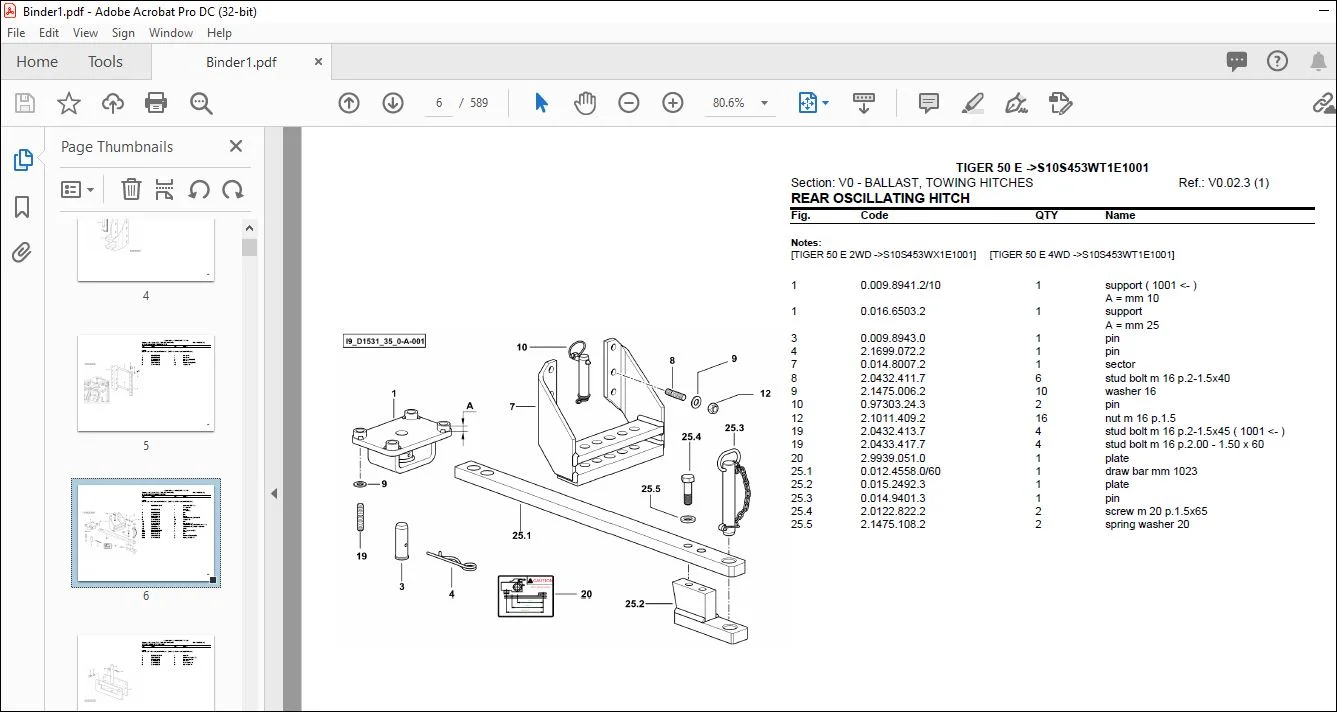This screenshot has height=712, width=1337.
Task: Click the 'draw bar mm 1023' entry
Action: click(x=1151, y=471)
